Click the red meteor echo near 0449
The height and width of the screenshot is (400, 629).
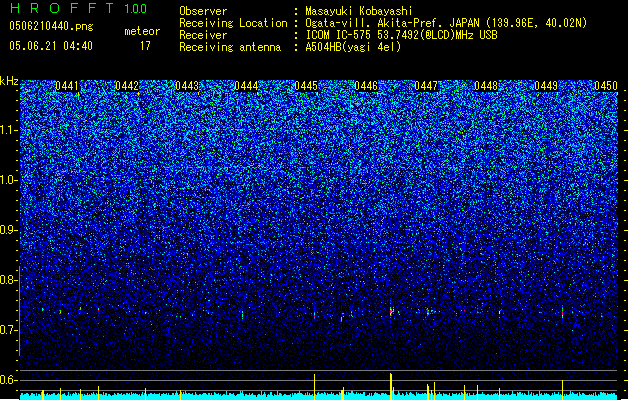[562, 312]
